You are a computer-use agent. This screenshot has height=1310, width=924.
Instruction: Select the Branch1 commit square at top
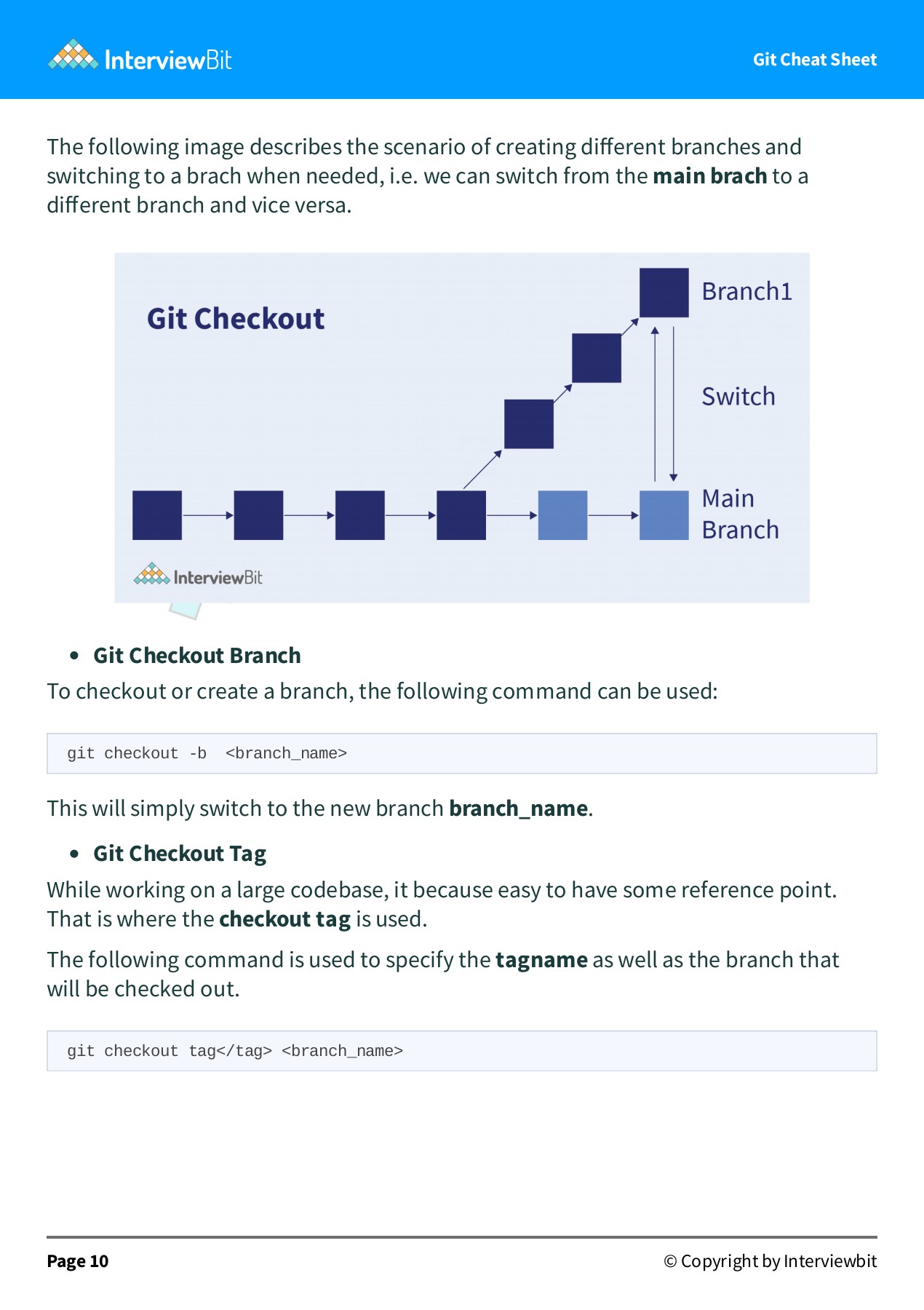pos(664,293)
